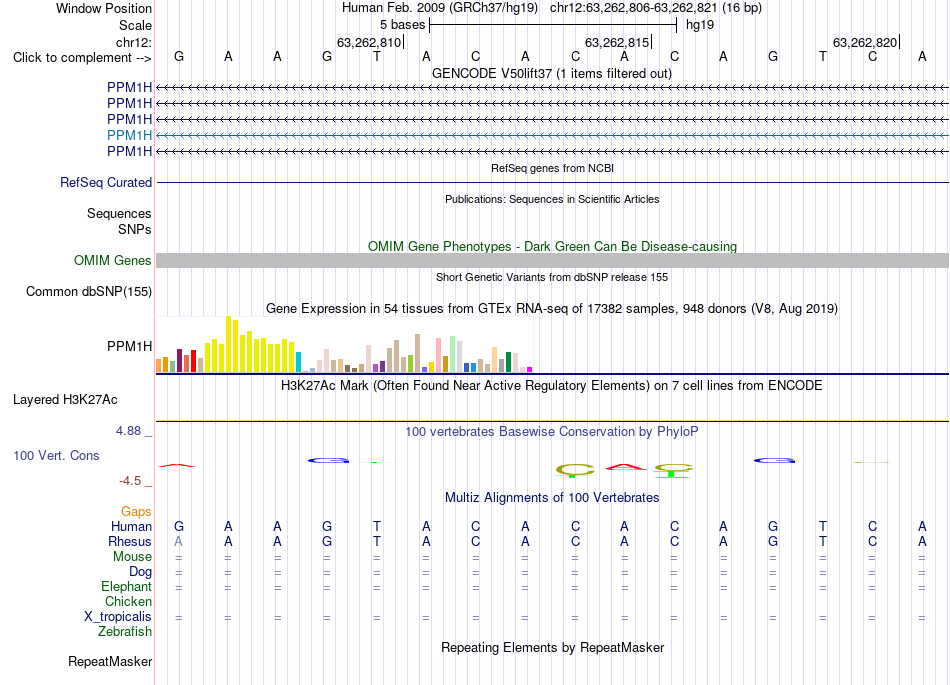The height and width of the screenshot is (685, 950).
Task: Click 'Publications: Sequences in Scientific Articles' title
Action: (552, 199)
